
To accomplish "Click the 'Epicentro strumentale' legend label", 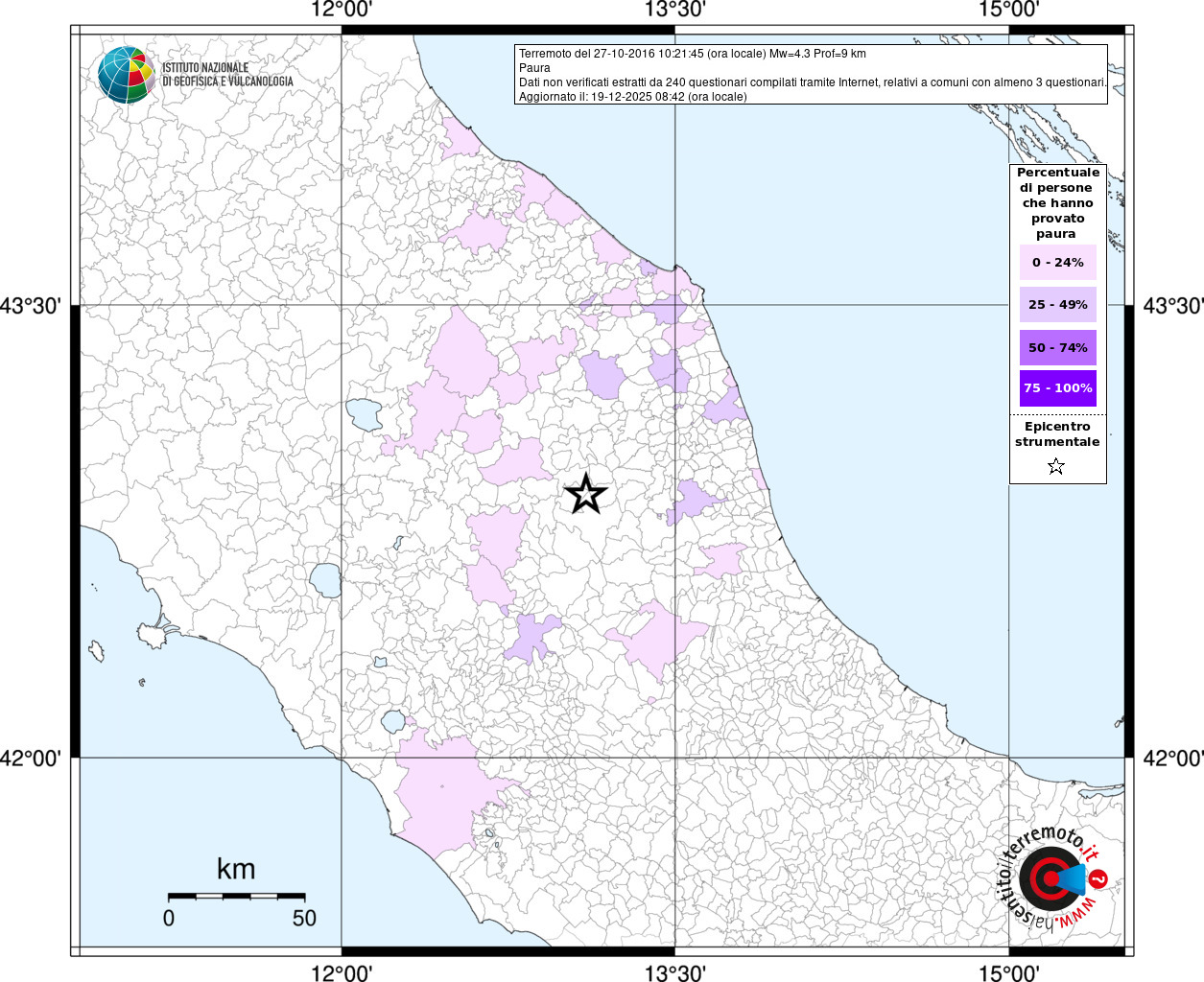I will point(1057,434).
